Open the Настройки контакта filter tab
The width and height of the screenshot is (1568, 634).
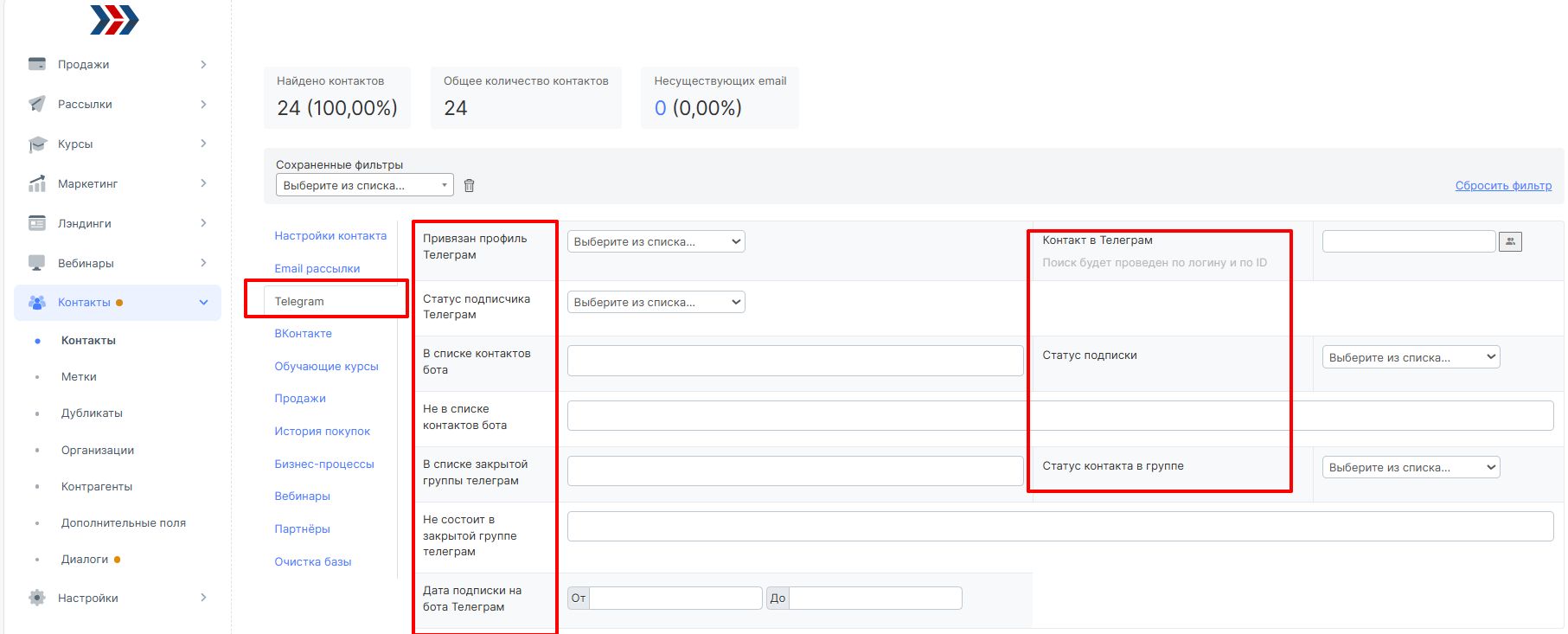coord(330,235)
